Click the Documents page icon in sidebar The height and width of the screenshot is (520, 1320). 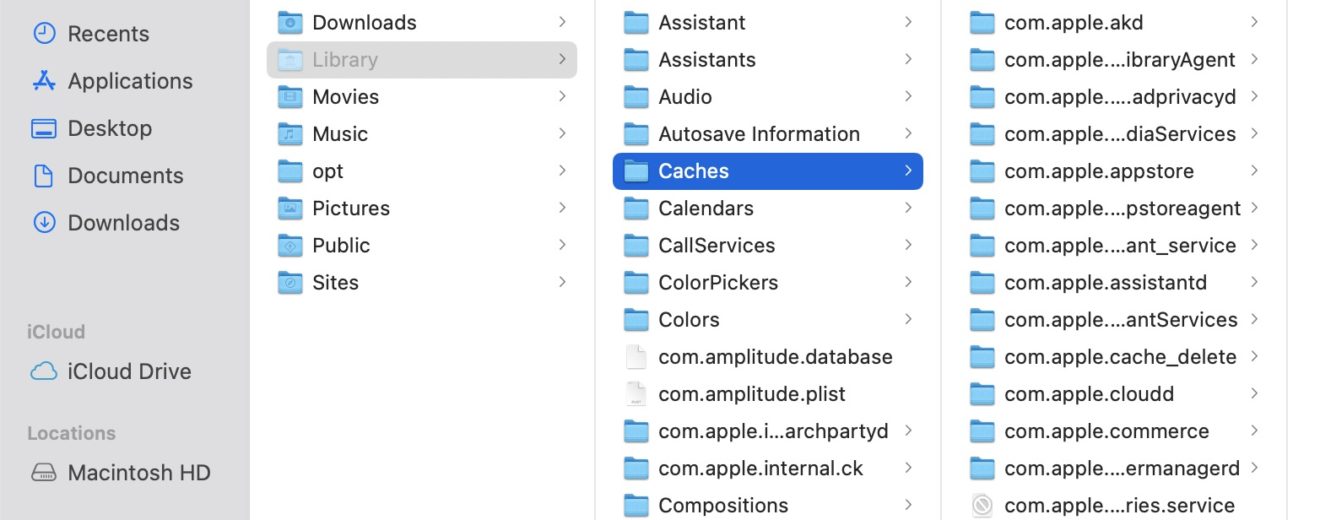pos(44,176)
